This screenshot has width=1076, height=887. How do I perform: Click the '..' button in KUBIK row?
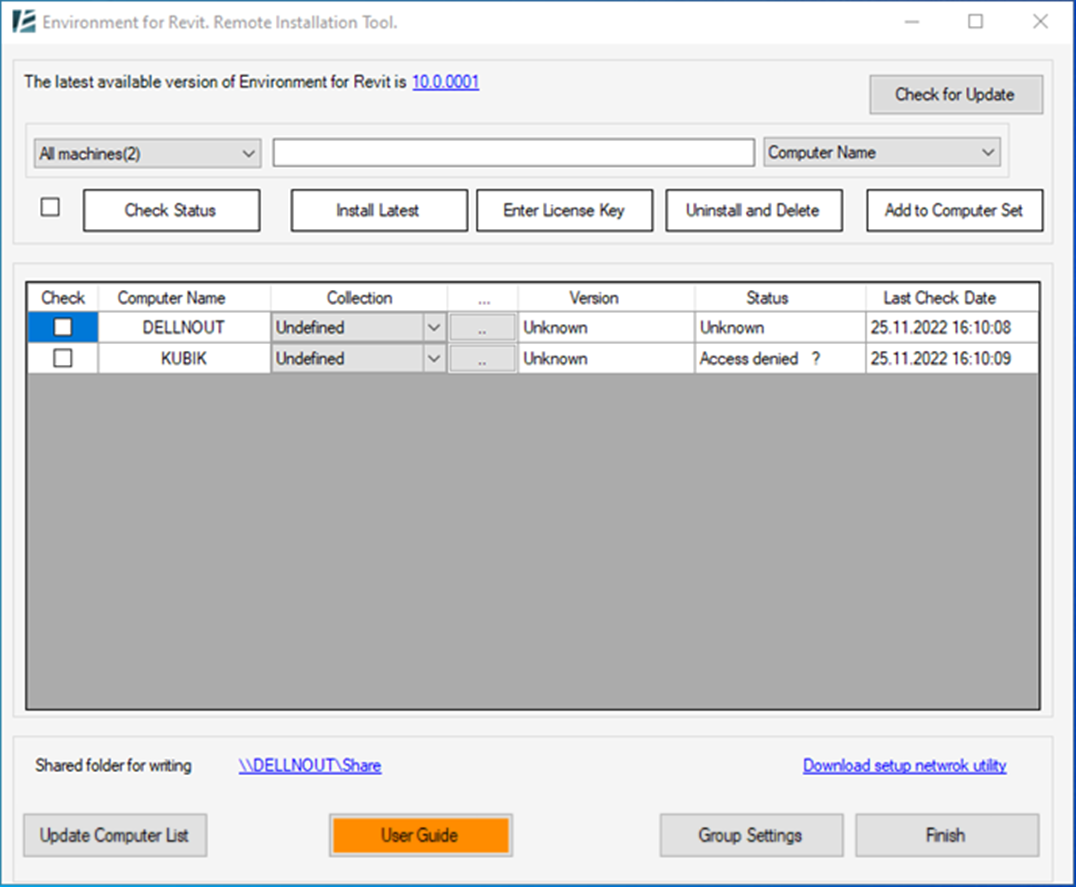pyautogui.click(x=482, y=358)
